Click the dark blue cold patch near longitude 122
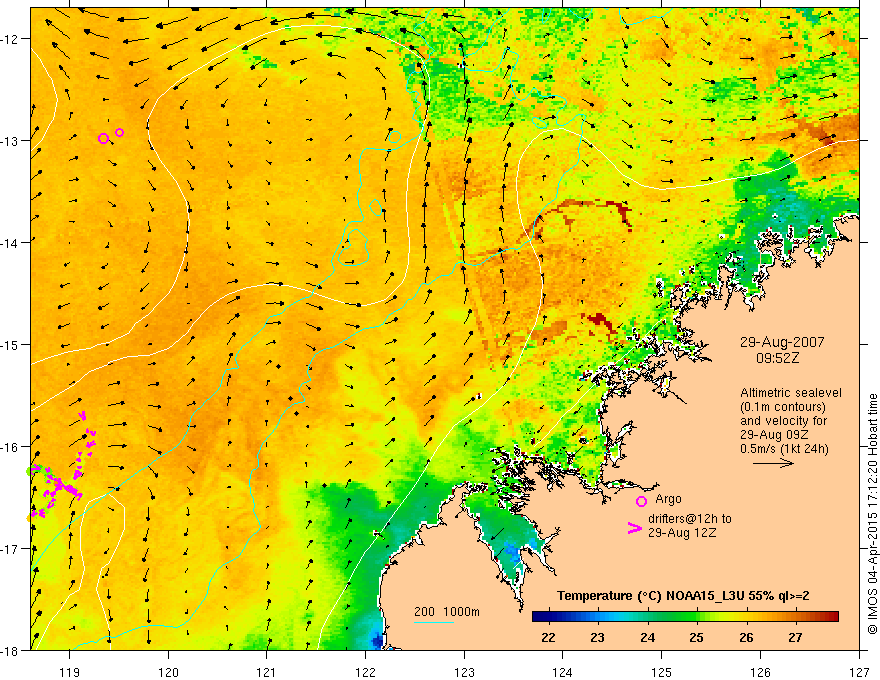The height and width of the screenshot is (680, 880). tap(378, 640)
